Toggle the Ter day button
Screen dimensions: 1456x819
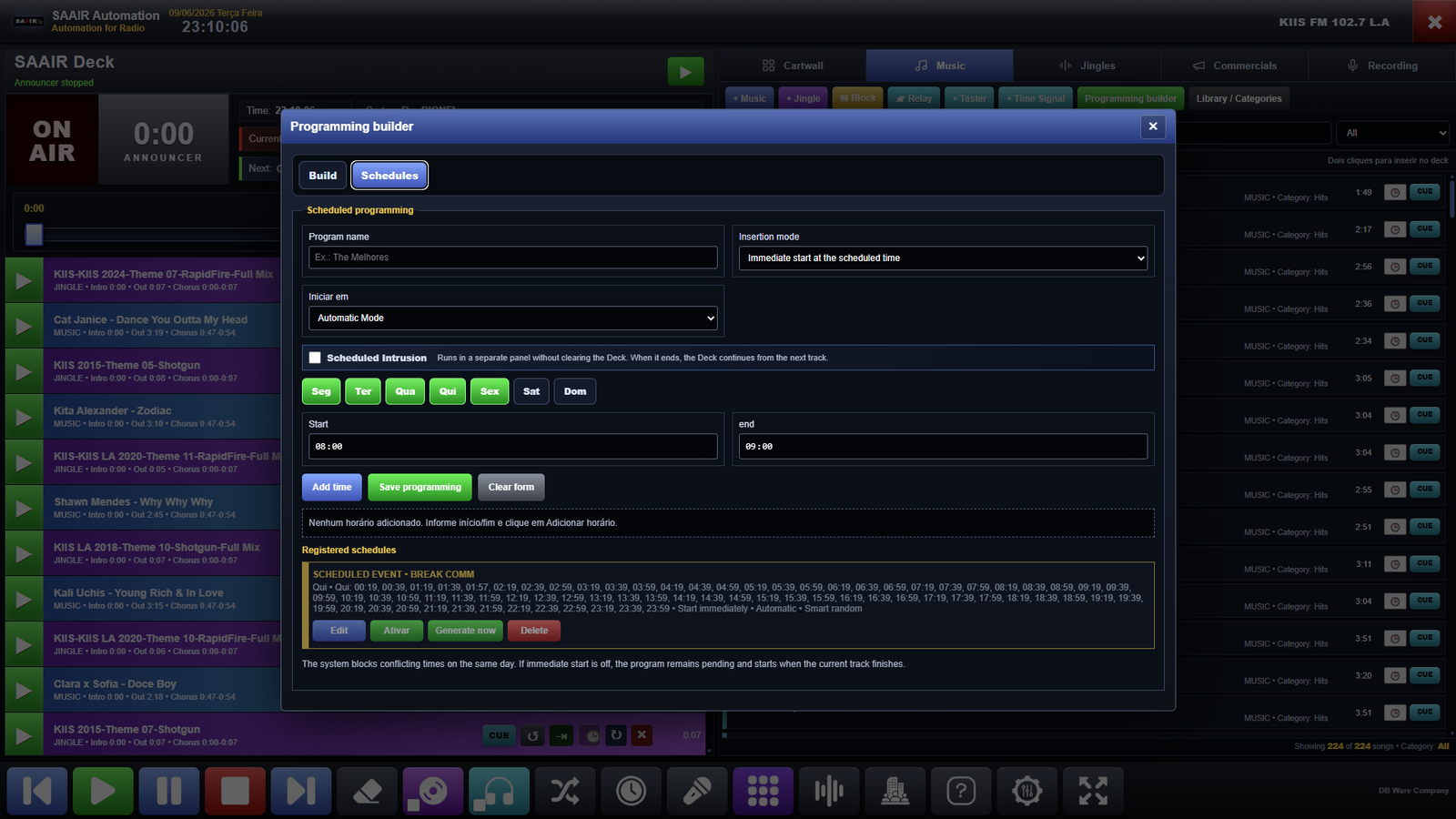(363, 391)
